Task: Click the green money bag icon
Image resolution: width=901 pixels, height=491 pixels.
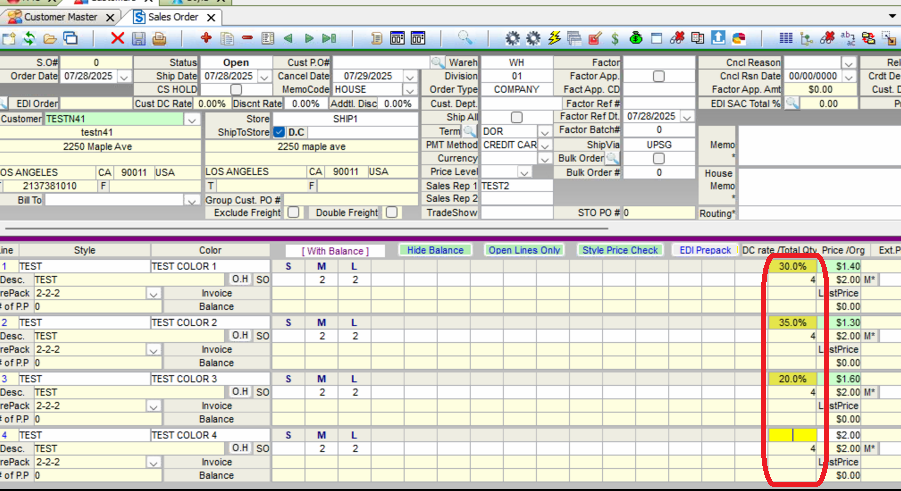Action: point(635,39)
